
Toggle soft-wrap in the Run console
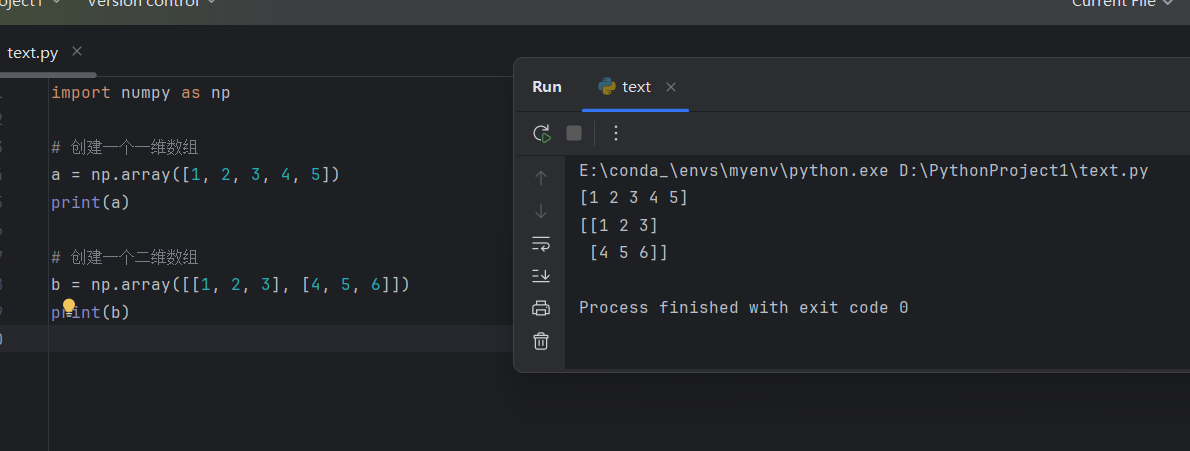pyautogui.click(x=541, y=243)
